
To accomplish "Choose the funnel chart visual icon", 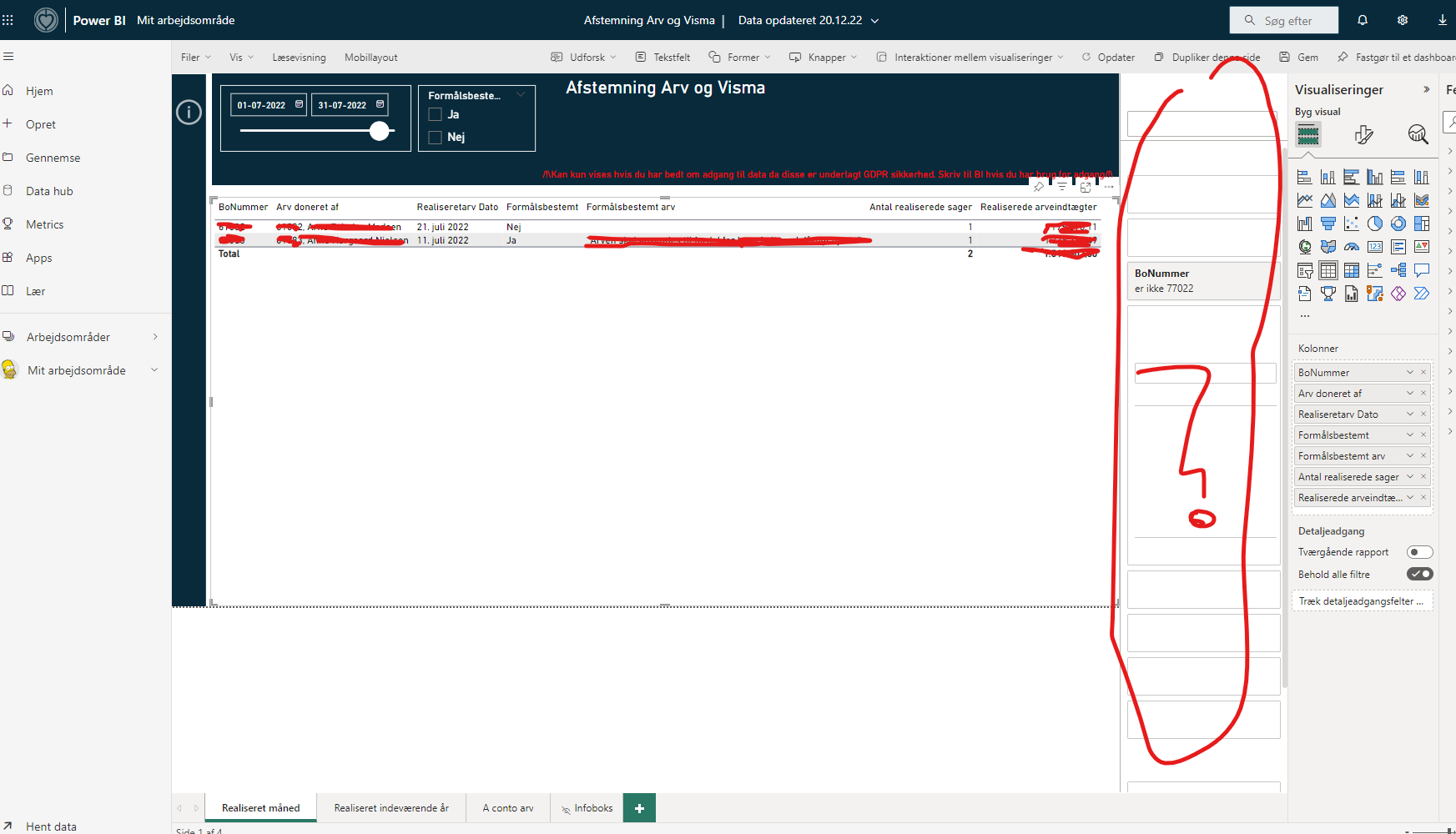I will [x=1328, y=224].
